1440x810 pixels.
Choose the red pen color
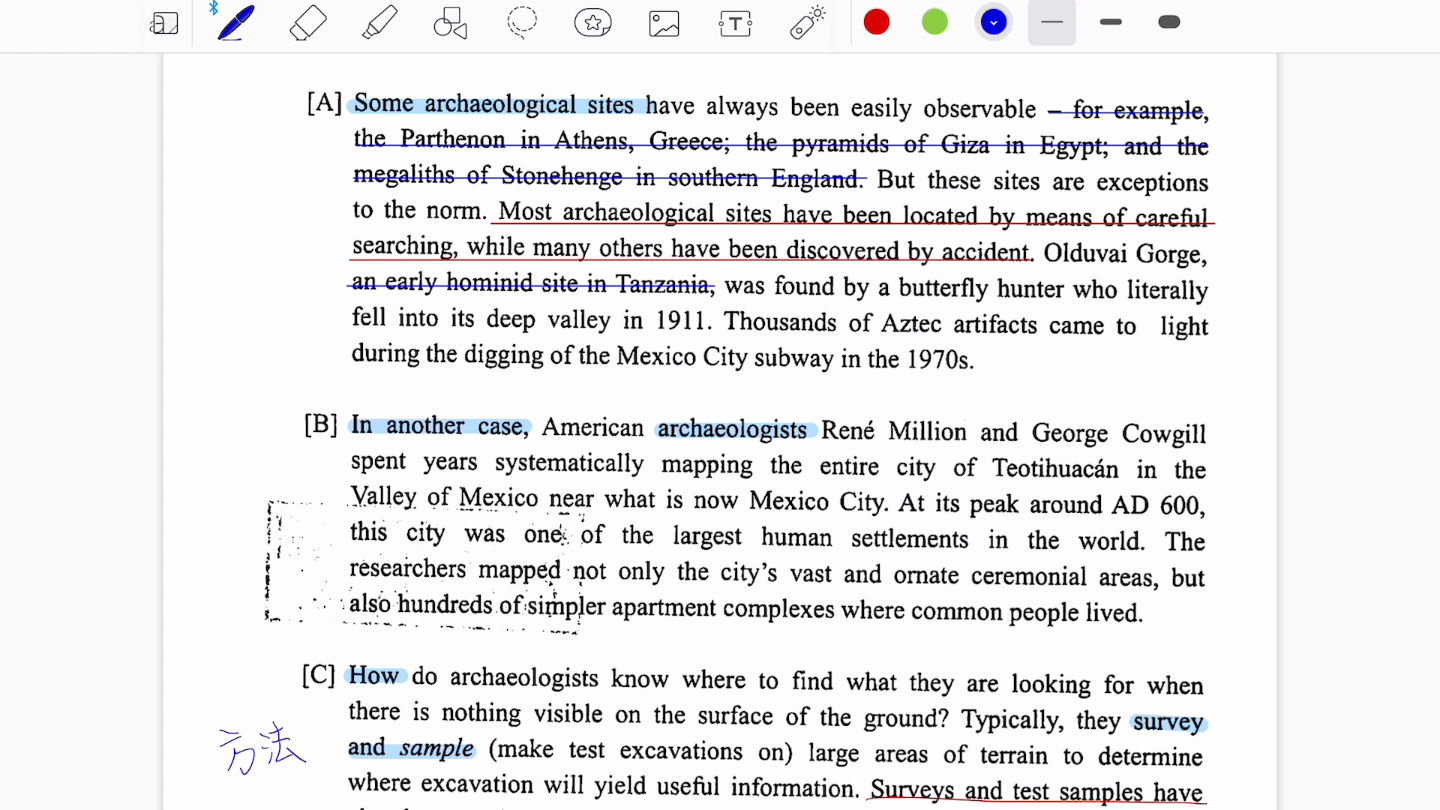point(877,22)
